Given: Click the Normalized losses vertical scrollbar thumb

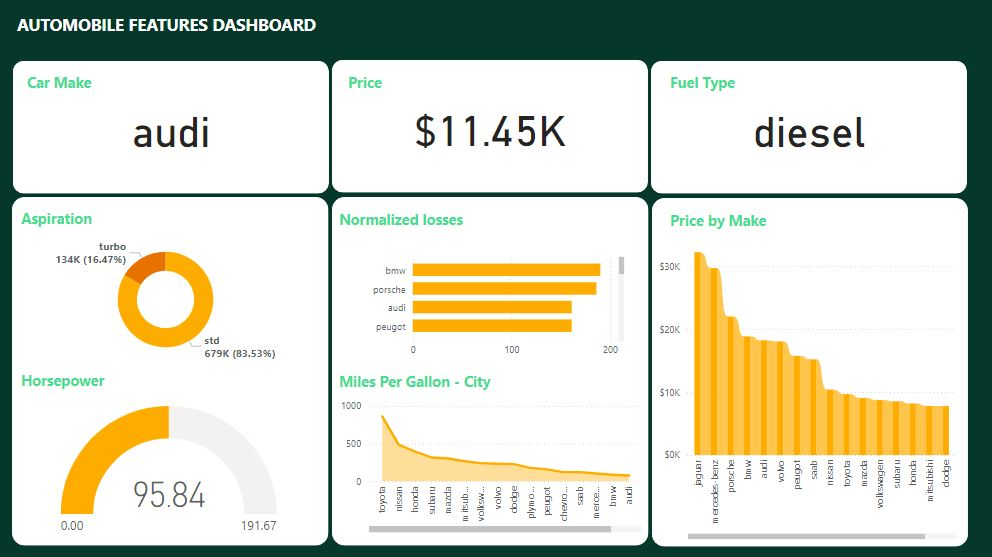Looking at the screenshot, I should tap(621, 265).
